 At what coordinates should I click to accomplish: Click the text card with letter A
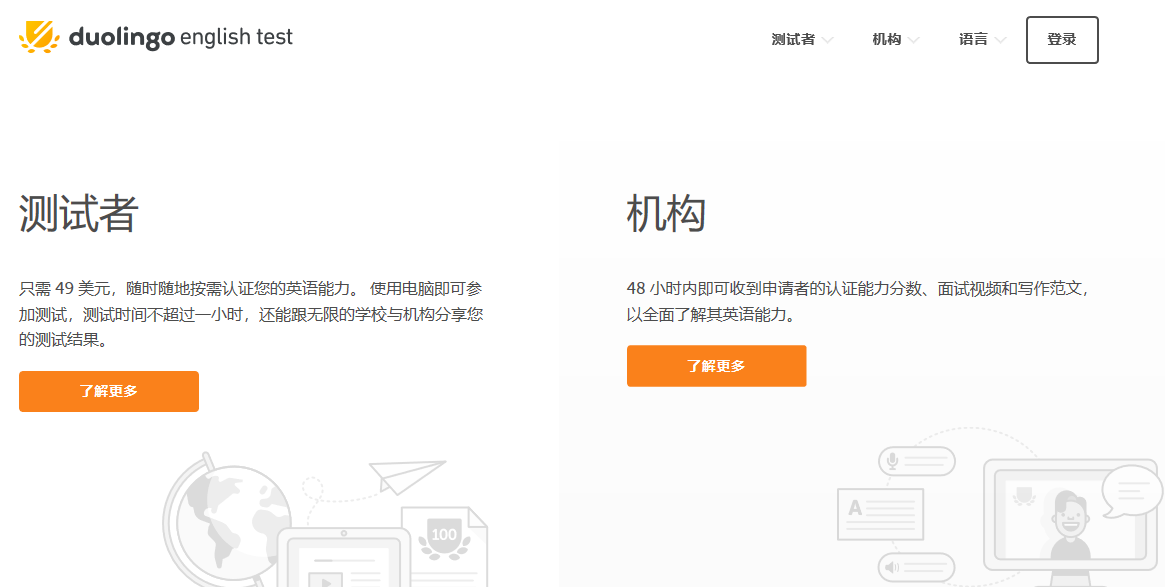pyautogui.click(x=880, y=513)
